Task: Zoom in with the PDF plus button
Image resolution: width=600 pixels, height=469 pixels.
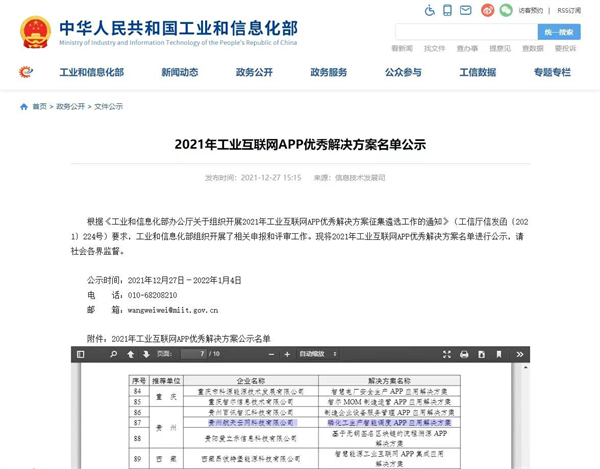Action: pos(287,355)
